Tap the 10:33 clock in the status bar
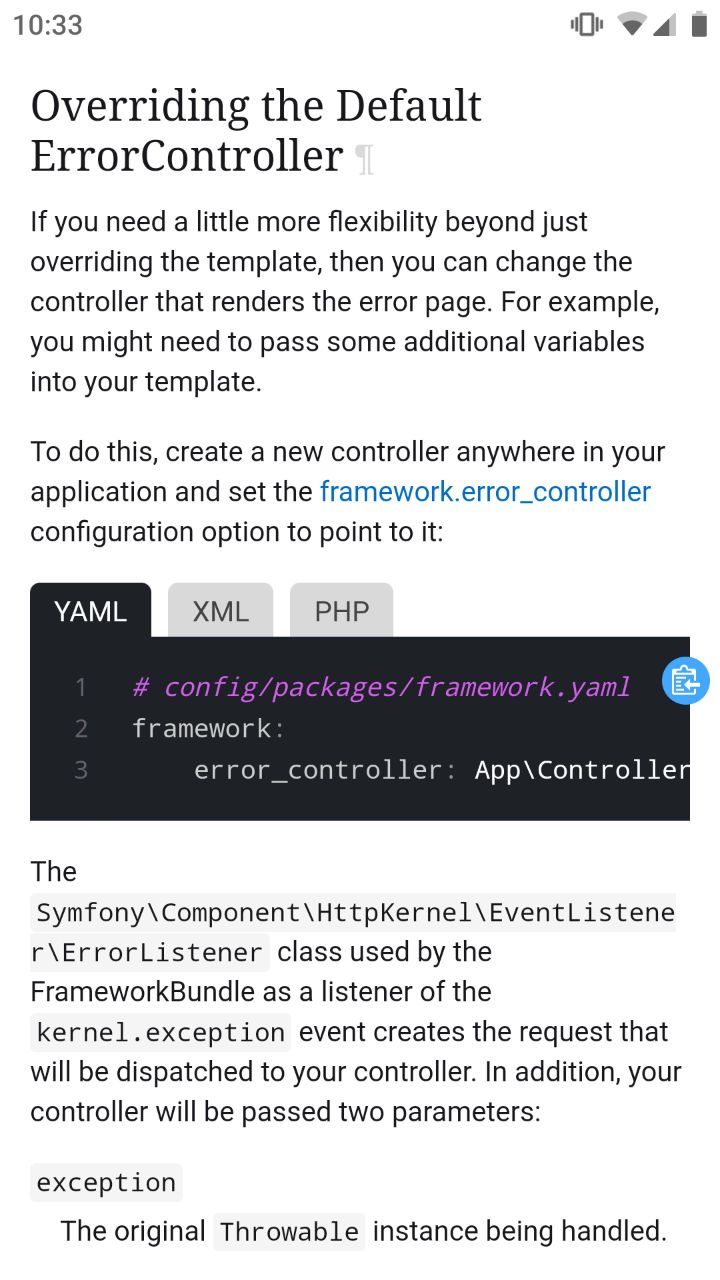The width and height of the screenshot is (720, 1280). tap(48, 25)
